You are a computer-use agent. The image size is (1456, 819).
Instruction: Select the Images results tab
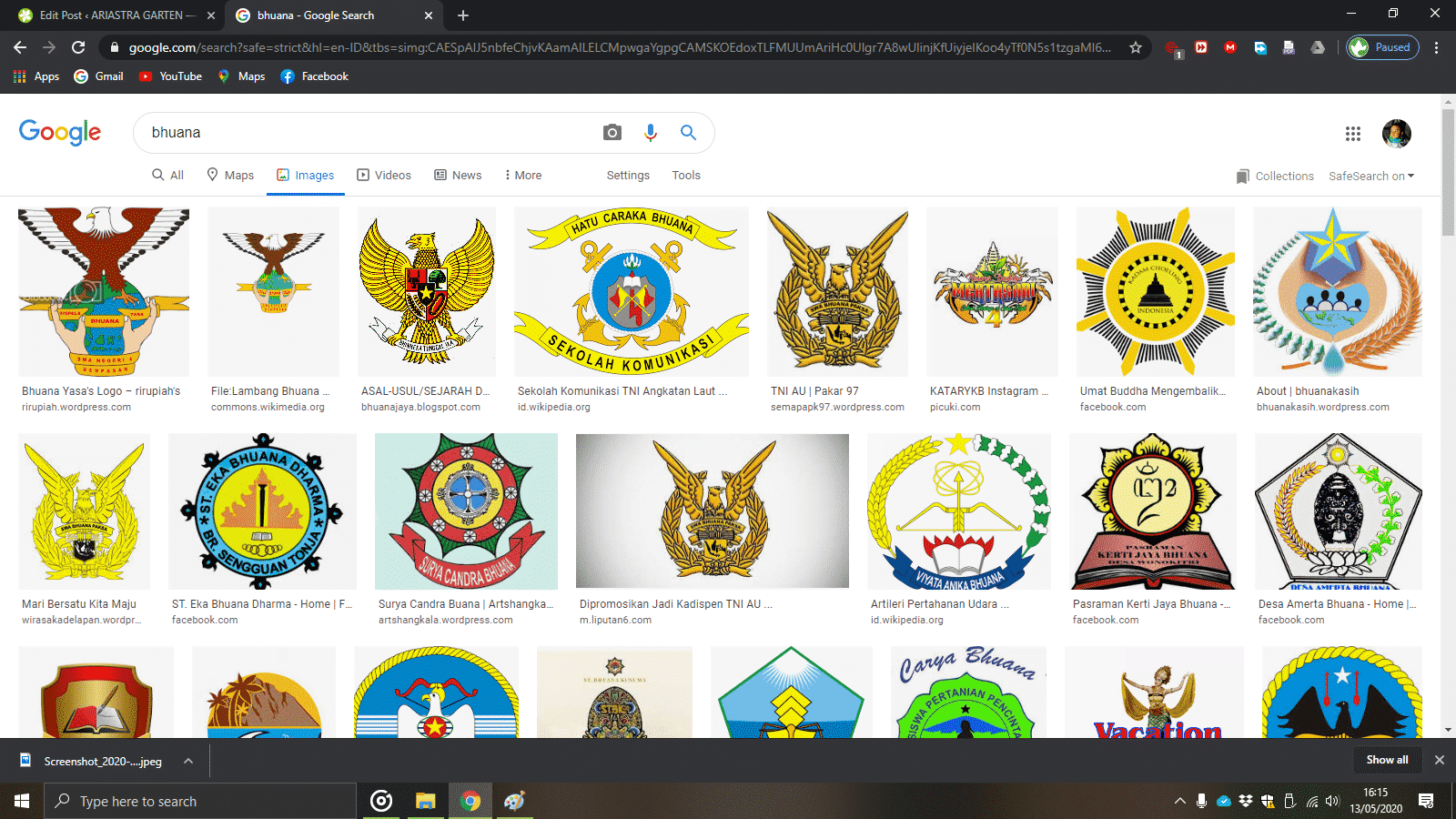pos(306,175)
